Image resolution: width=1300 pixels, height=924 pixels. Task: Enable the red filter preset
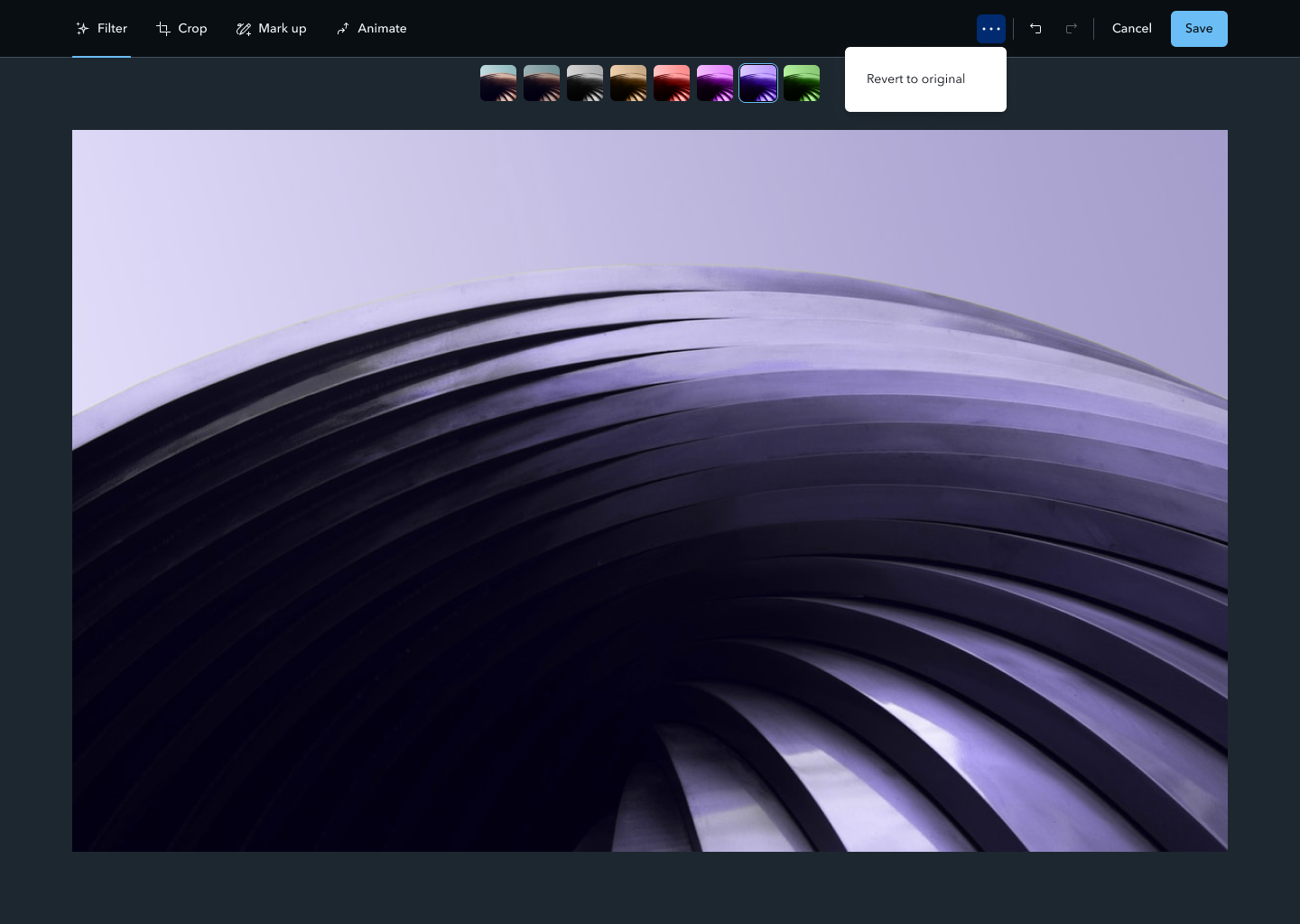pos(672,83)
